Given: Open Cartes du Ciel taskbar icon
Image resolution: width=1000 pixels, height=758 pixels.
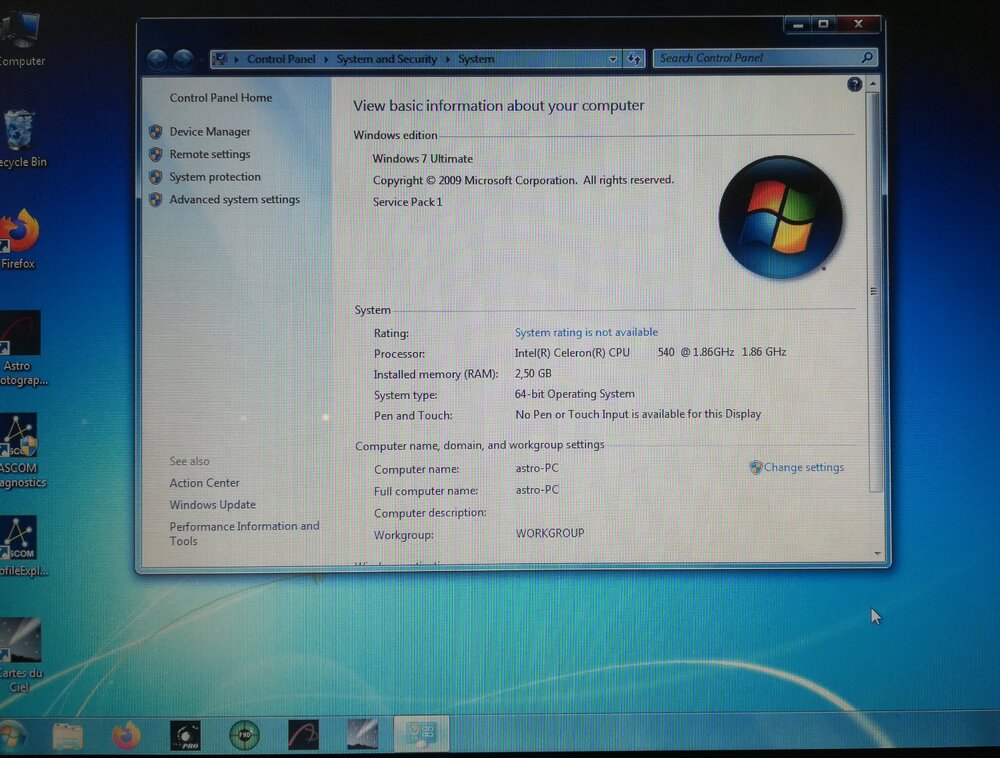Looking at the screenshot, I should pos(362,736).
